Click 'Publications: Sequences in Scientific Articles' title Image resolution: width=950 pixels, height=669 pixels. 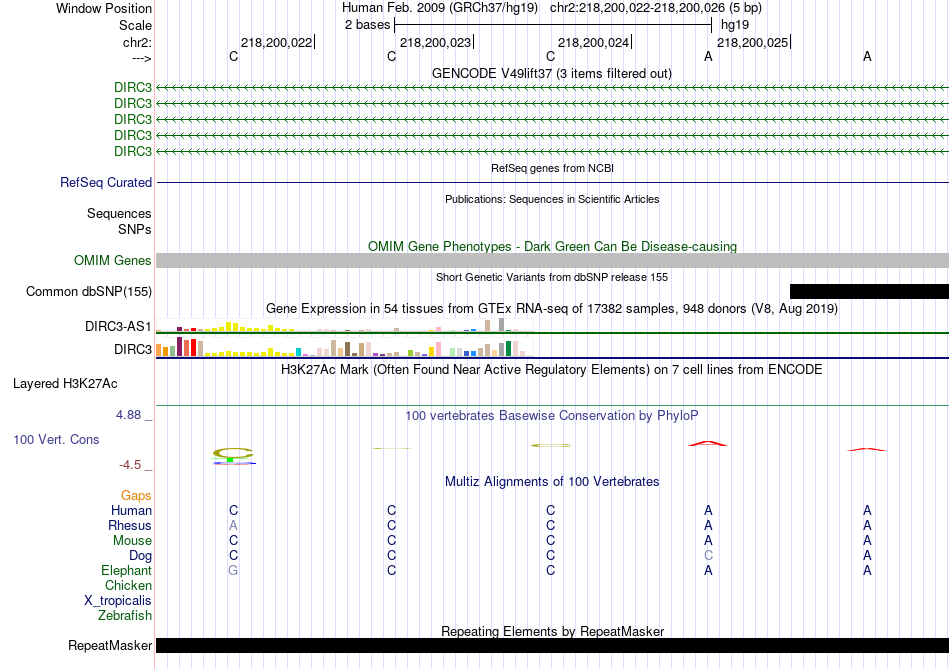click(552, 199)
